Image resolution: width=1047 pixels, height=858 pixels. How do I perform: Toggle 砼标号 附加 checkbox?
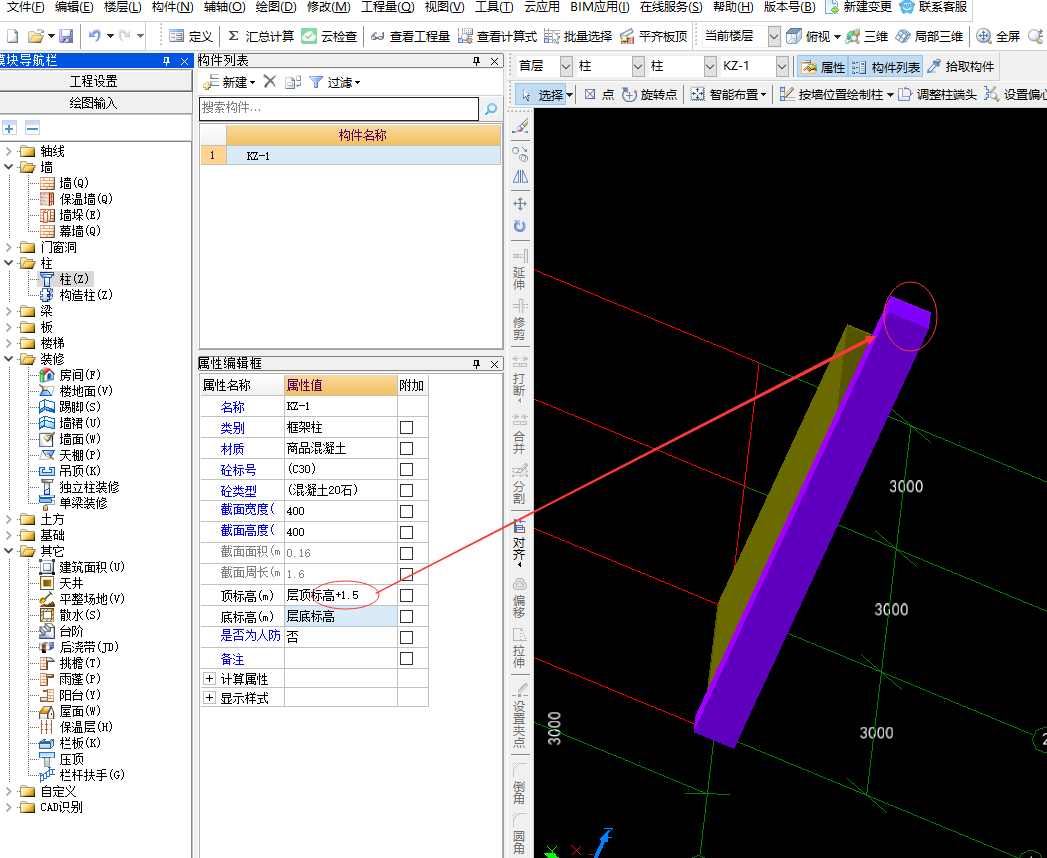(x=406, y=469)
